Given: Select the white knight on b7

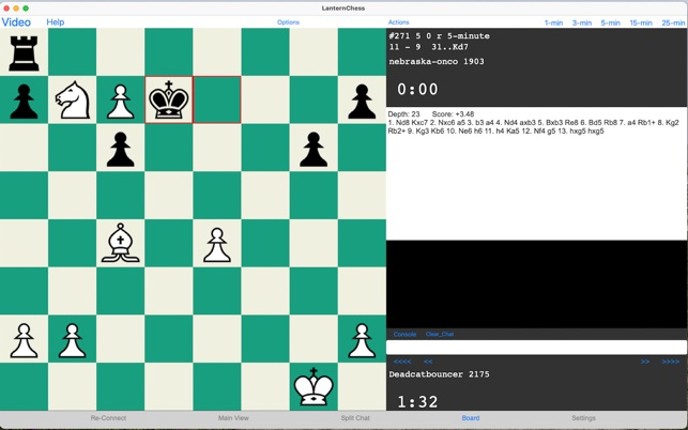Looking at the screenshot, I should (73, 100).
